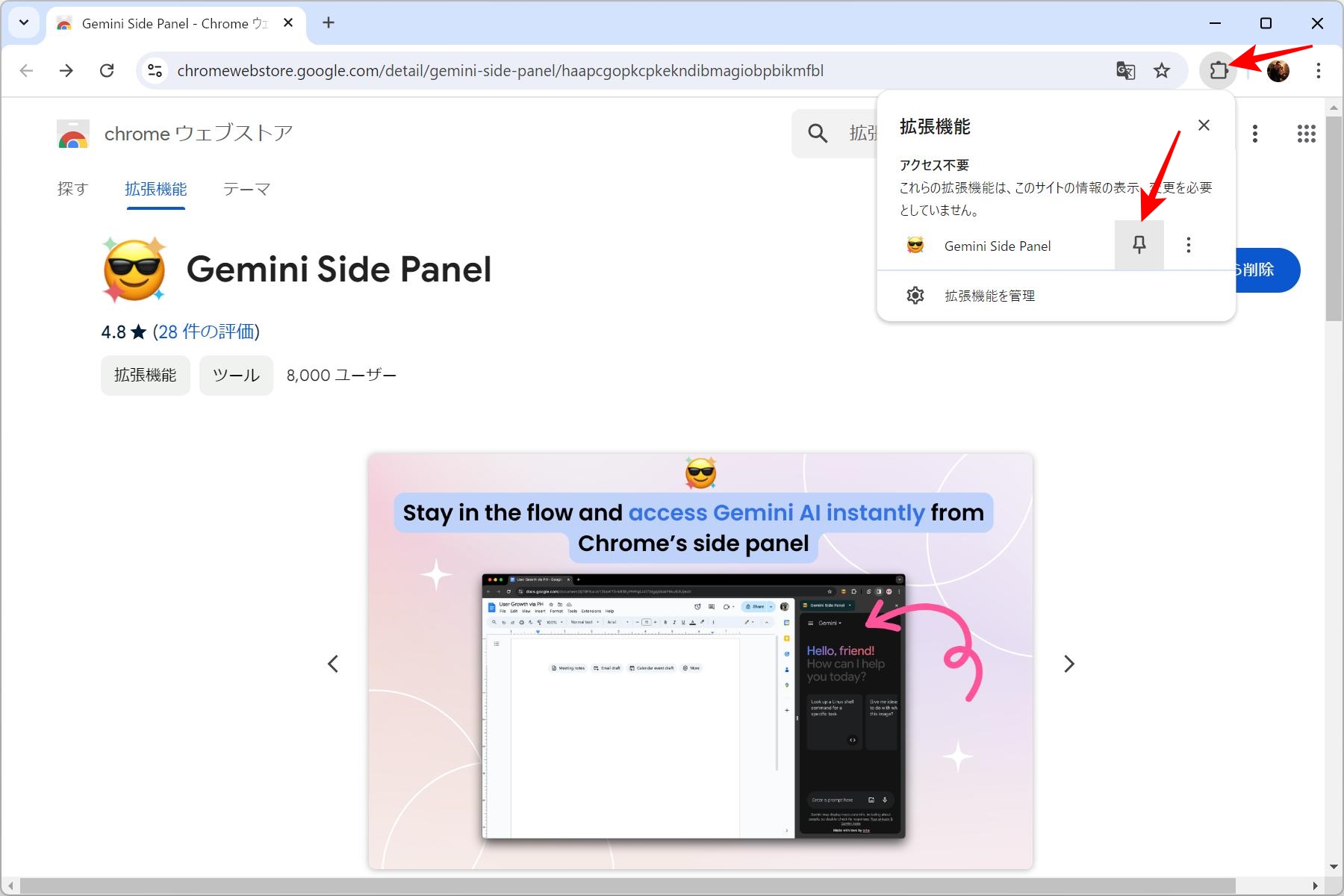Click the 8,000 ユーザー text
Viewport: 1344px width, 896px height.
tap(341, 375)
